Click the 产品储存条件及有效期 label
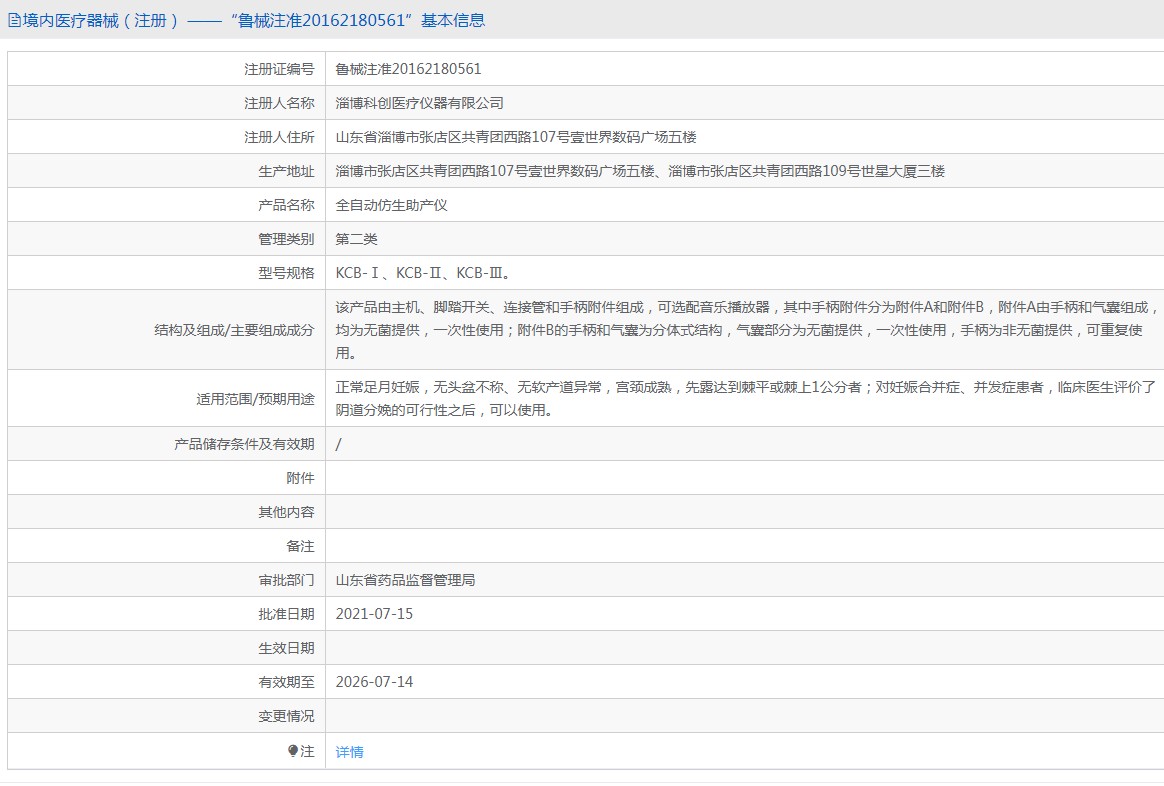This screenshot has width=1164, height=786. click(x=244, y=445)
